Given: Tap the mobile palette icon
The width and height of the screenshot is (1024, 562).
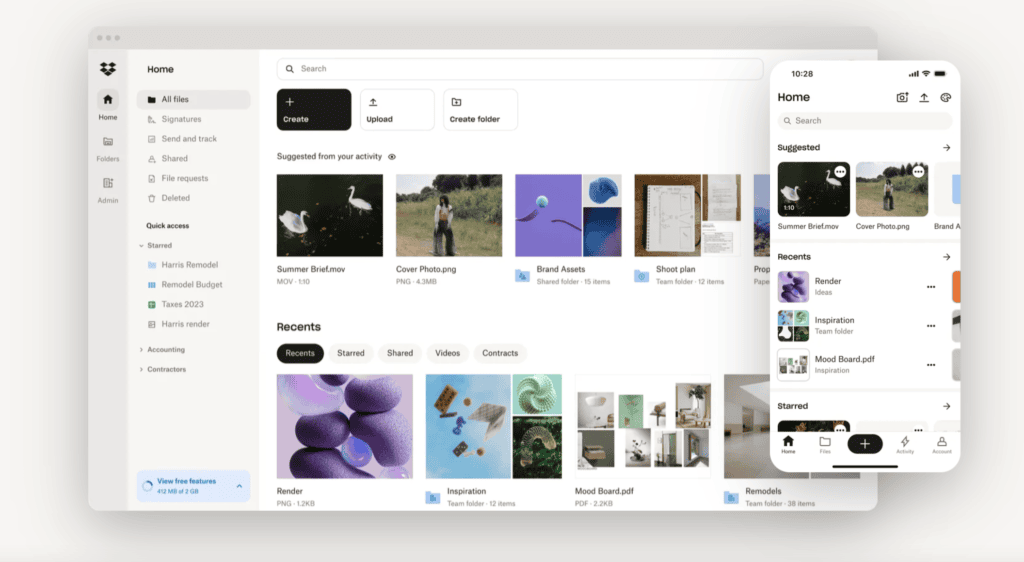Looking at the screenshot, I should click(946, 97).
